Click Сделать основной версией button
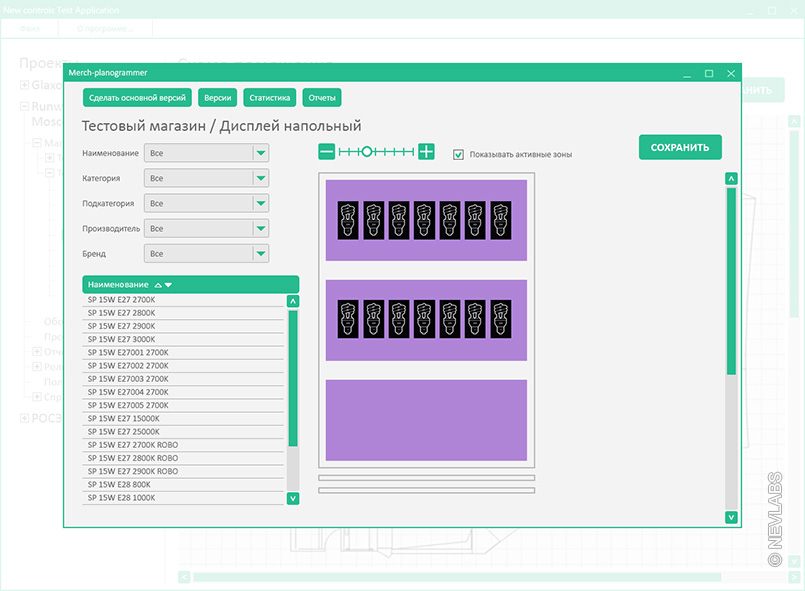Screen dimensions: 805x591 [x=136, y=98]
